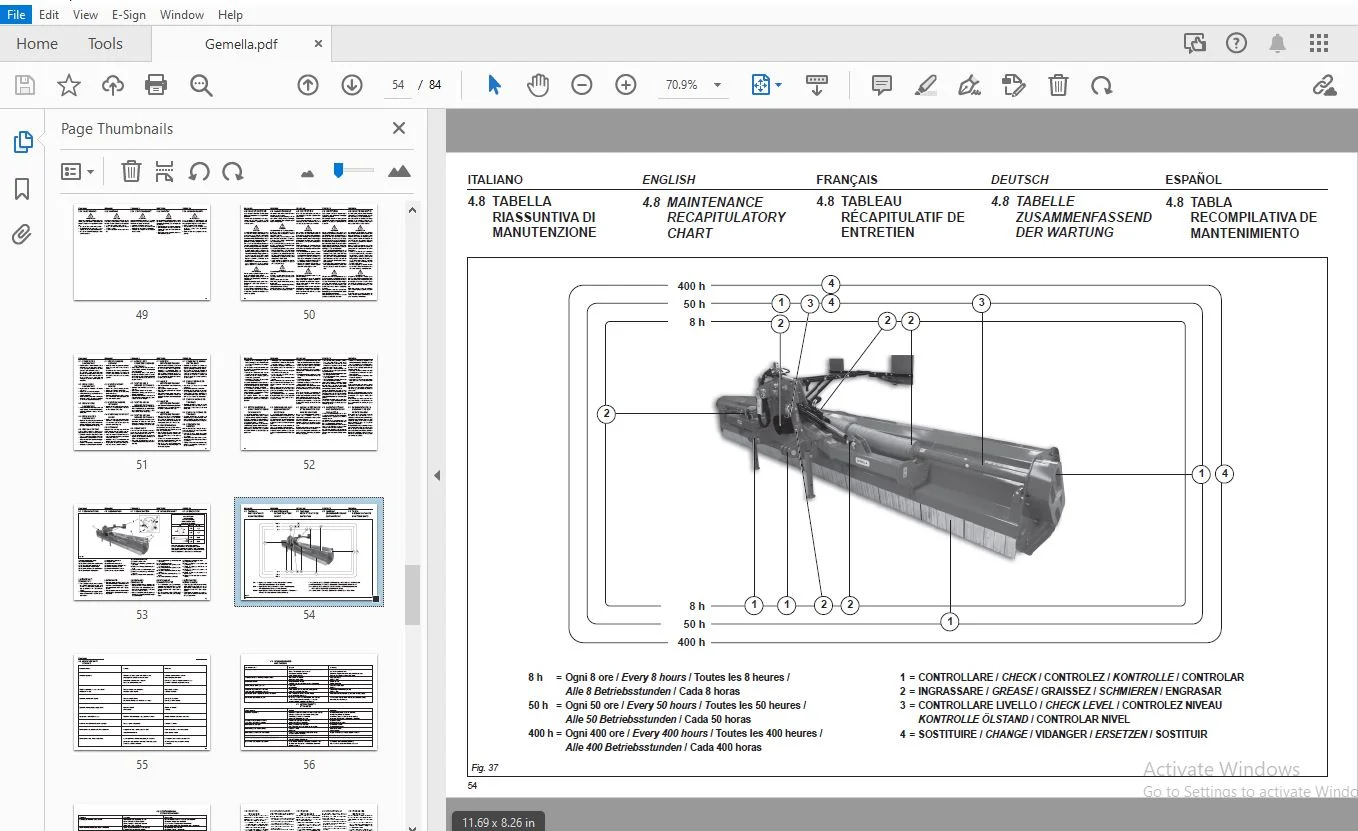1358x831 pixels.
Task: Delete selected pages in thumbnails panel
Action: 131,171
